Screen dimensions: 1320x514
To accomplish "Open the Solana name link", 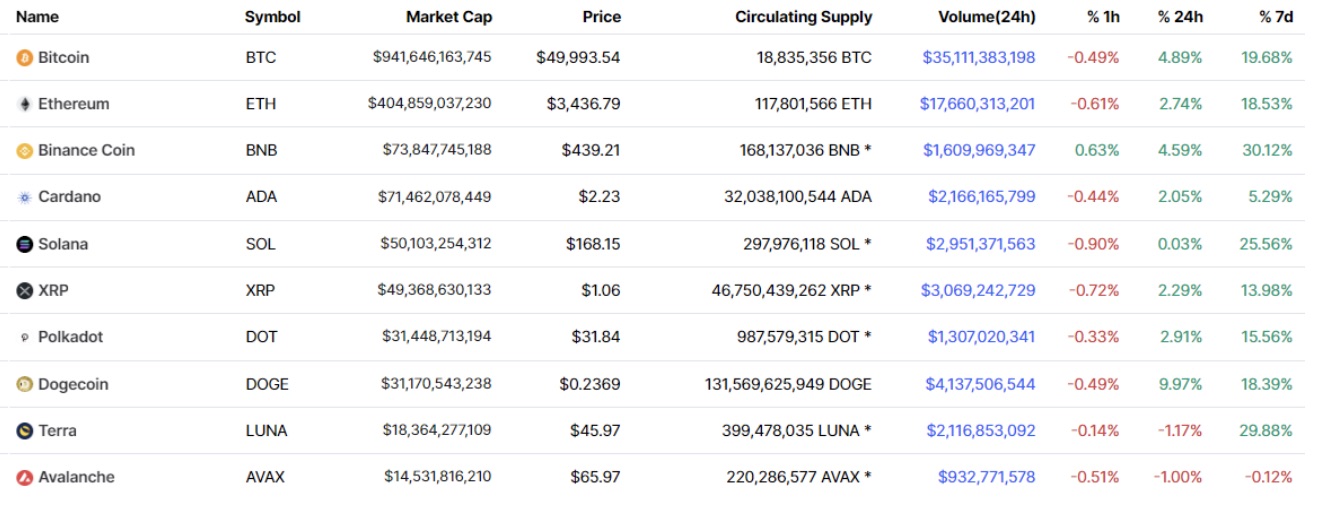I will (x=63, y=244).
